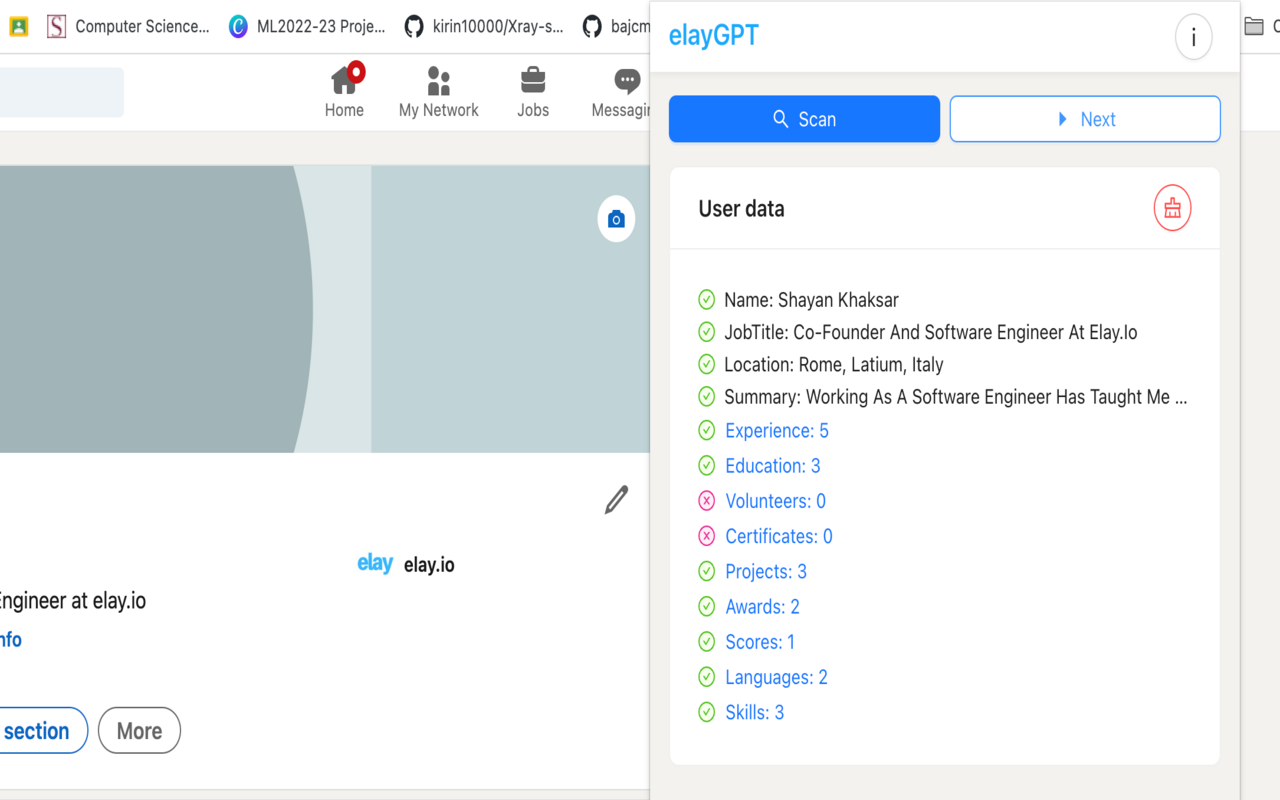Open the Skills: 3 link

pyautogui.click(x=755, y=713)
